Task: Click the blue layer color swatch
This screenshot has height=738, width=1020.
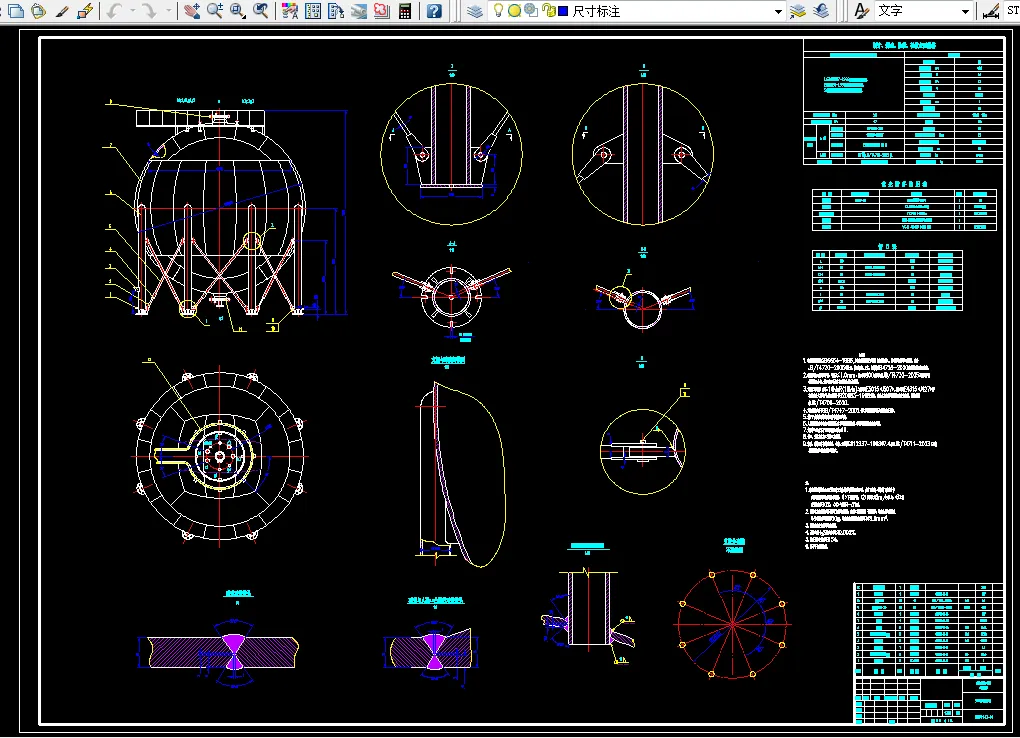Action: tap(563, 11)
